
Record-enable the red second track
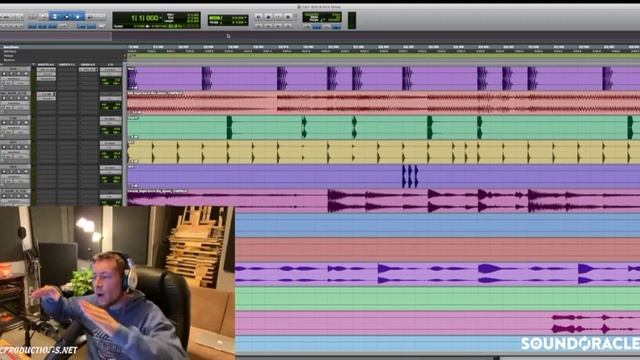(x=4, y=98)
